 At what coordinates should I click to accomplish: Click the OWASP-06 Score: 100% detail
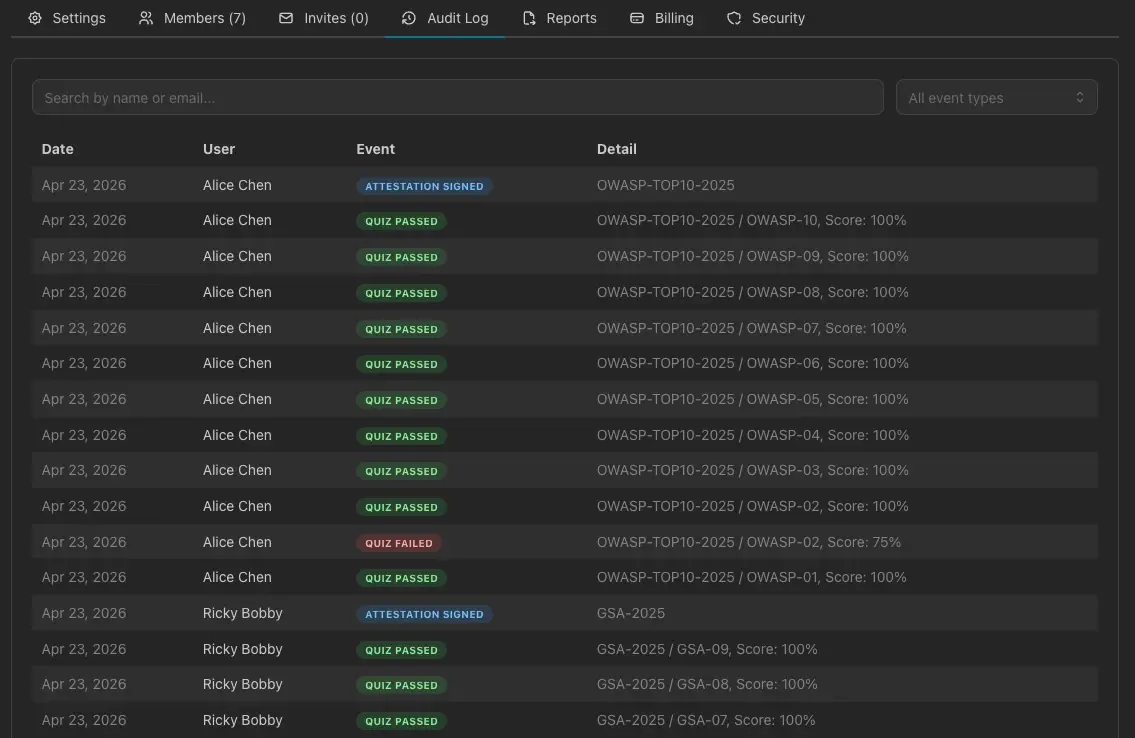[753, 364]
